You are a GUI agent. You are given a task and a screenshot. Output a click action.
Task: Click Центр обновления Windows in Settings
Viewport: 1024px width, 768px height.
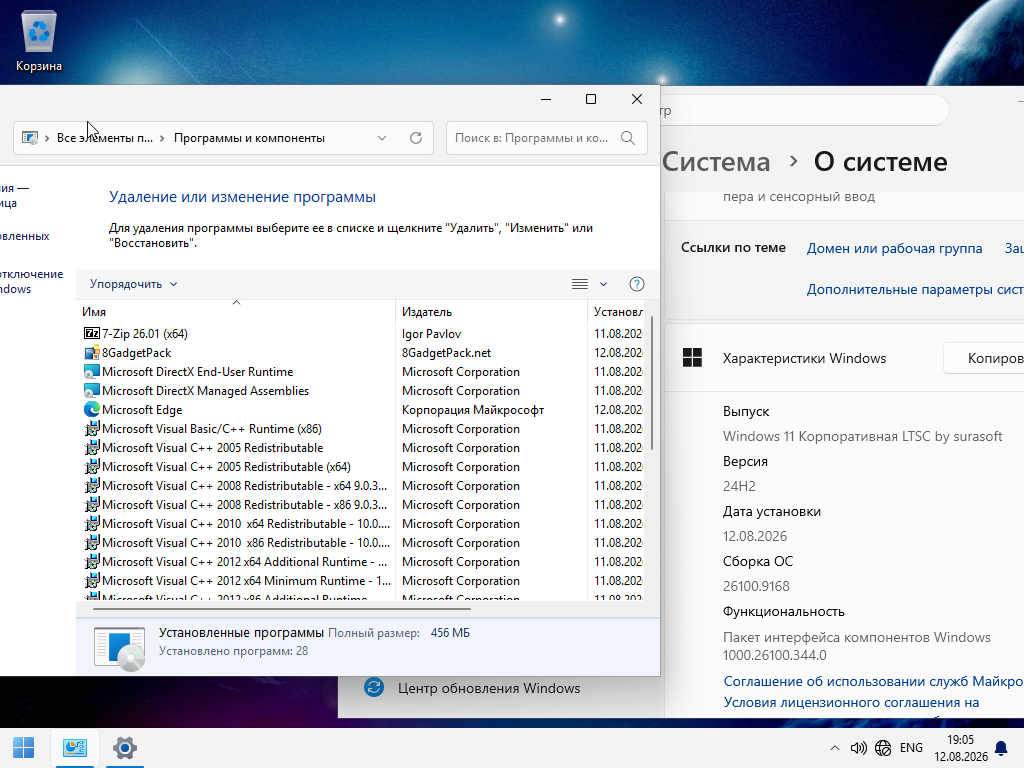(x=488, y=688)
